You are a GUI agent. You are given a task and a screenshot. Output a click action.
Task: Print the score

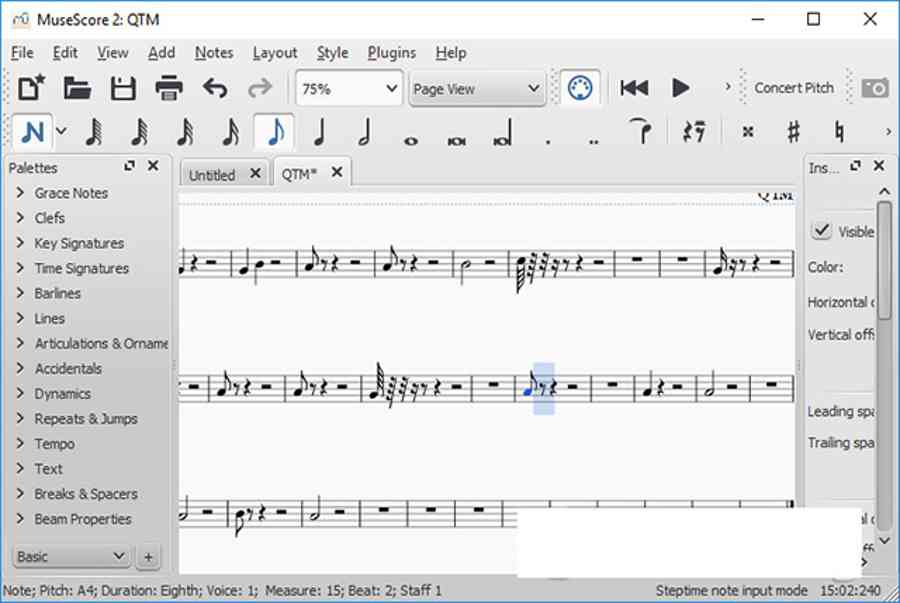click(169, 88)
